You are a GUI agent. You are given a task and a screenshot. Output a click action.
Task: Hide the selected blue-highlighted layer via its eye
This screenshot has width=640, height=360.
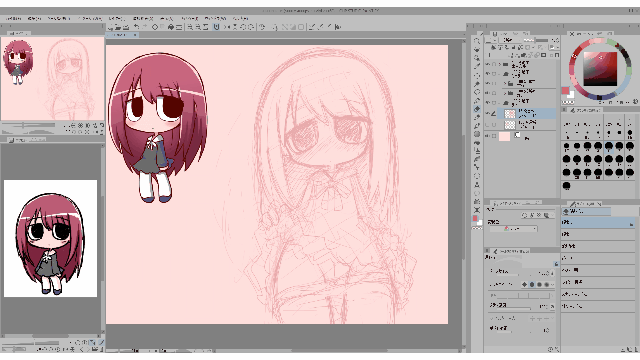coord(487,113)
